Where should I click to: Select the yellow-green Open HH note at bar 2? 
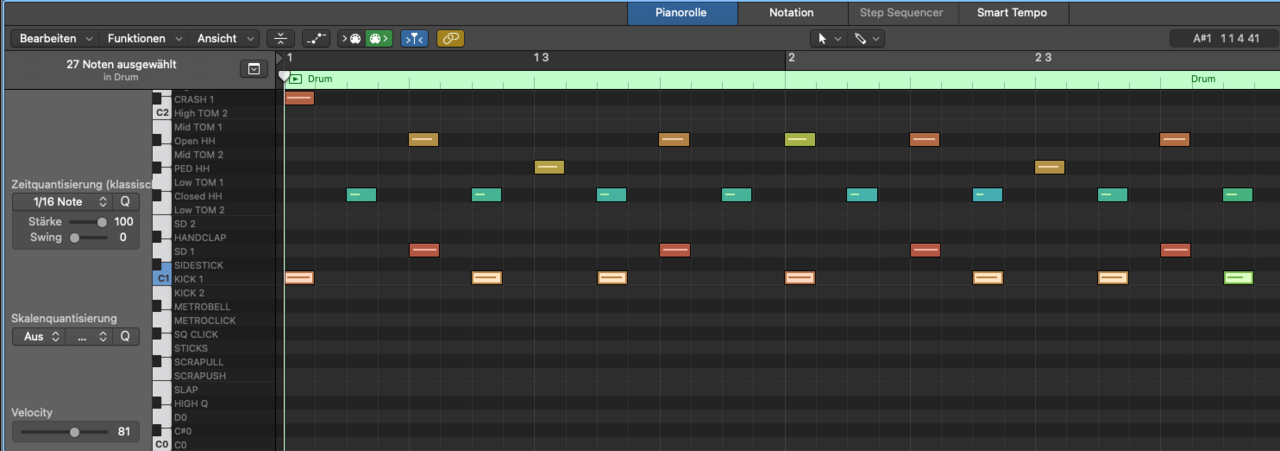coord(800,139)
